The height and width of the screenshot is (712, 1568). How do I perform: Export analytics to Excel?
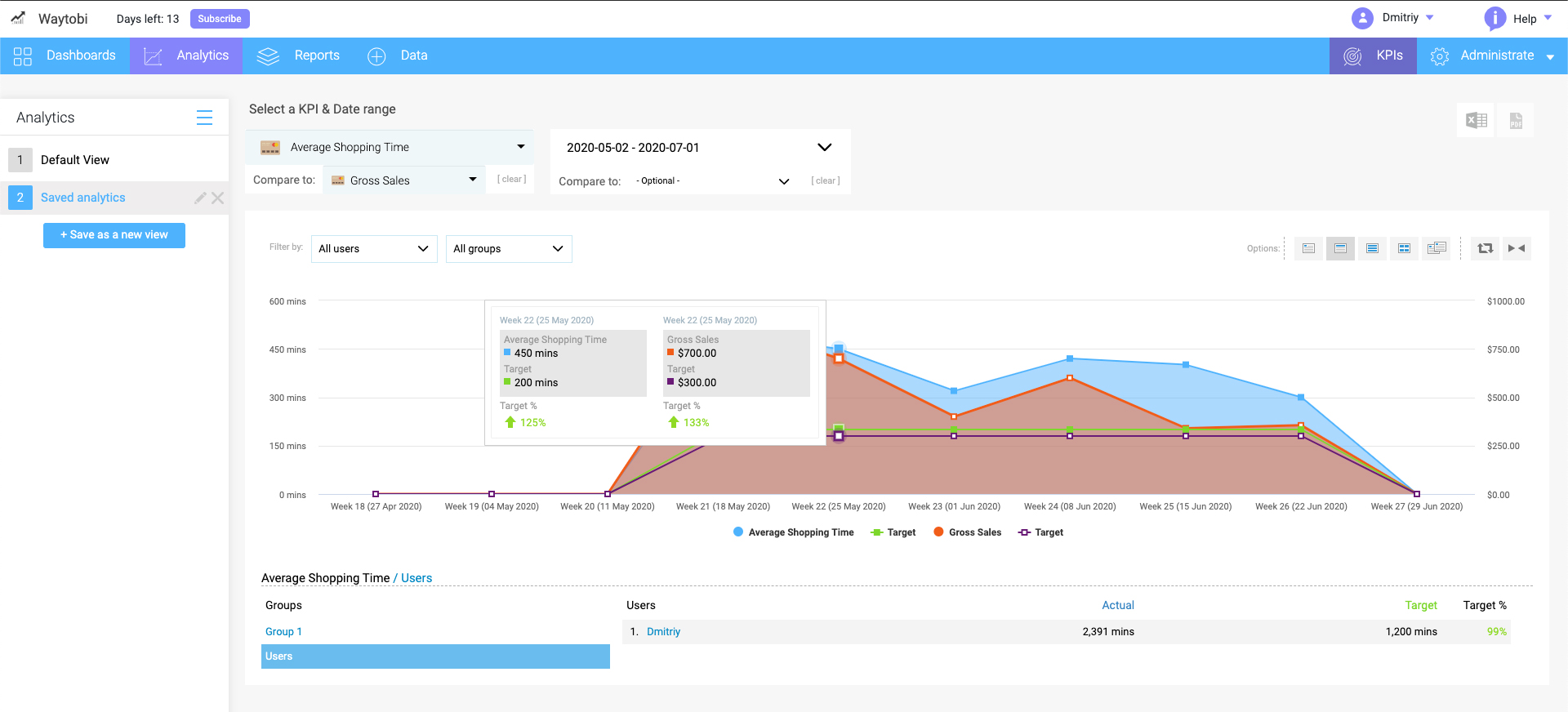click(x=1476, y=121)
